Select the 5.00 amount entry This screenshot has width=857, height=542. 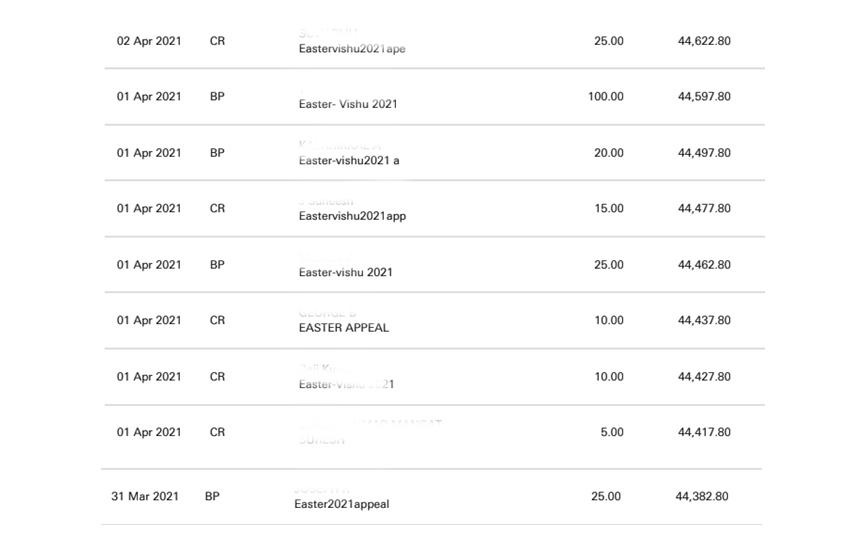(612, 432)
